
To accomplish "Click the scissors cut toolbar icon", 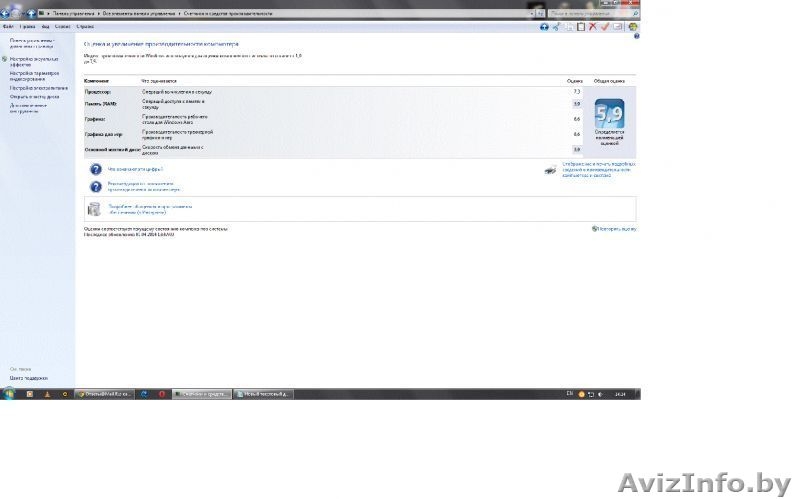I will [x=556, y=27].
